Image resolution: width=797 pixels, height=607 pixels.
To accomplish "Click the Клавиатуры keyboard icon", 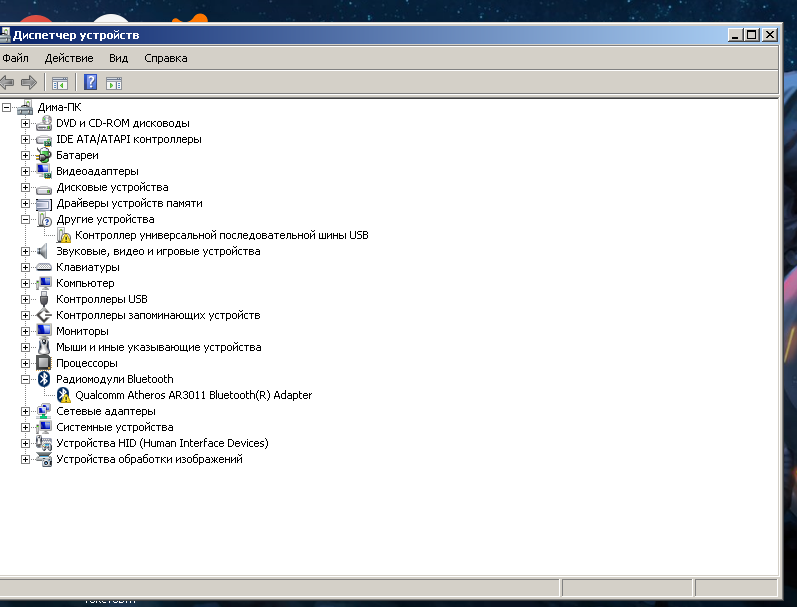I will 44,267.
